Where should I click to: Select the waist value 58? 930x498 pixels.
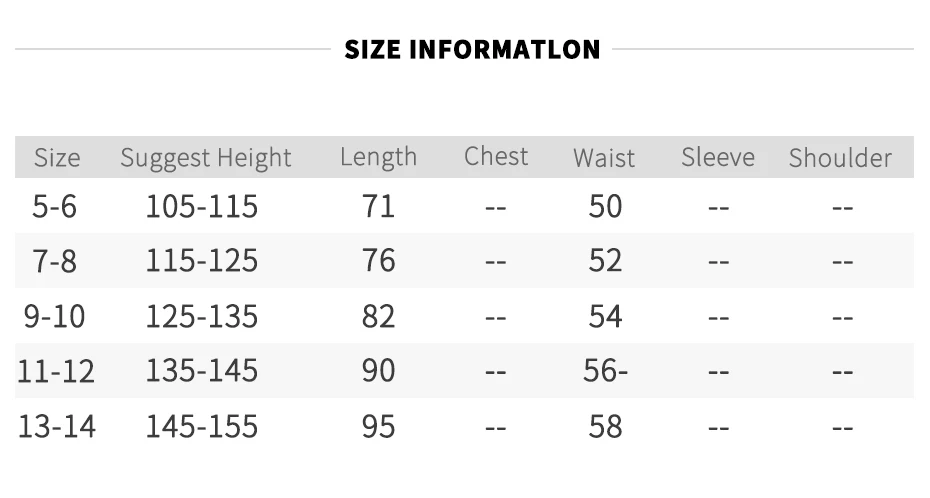click(605, 427)
